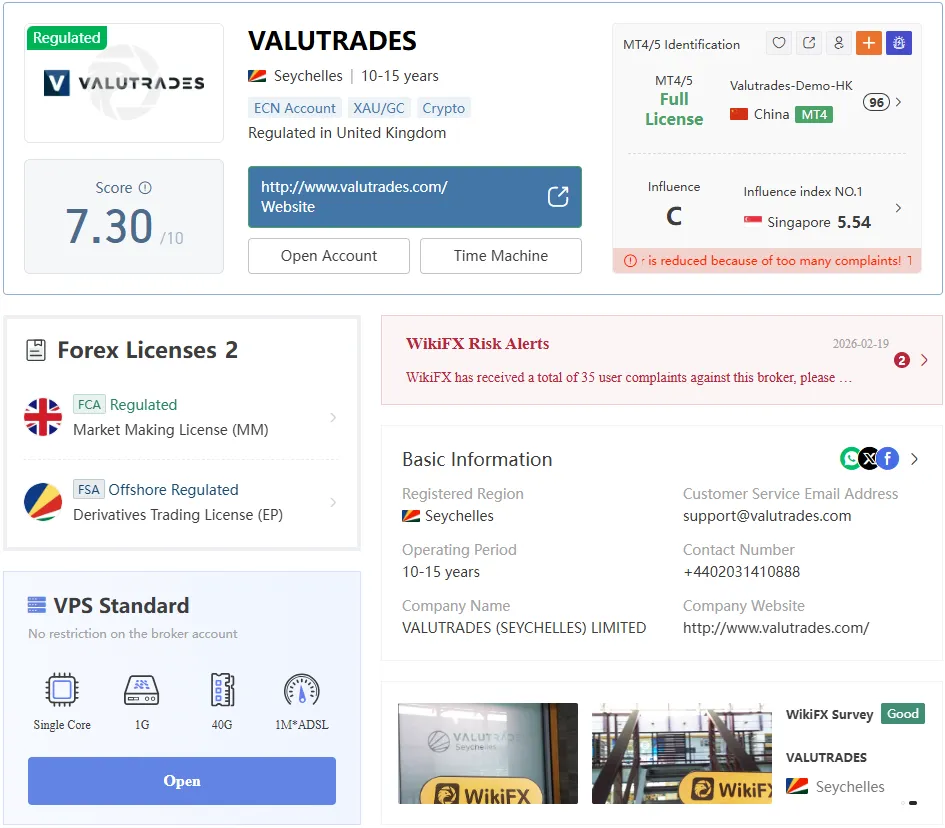Expand the FSA Derivatives Trading License chevron
The width and height of the screenshot is (945, 828).
(333, 502)
